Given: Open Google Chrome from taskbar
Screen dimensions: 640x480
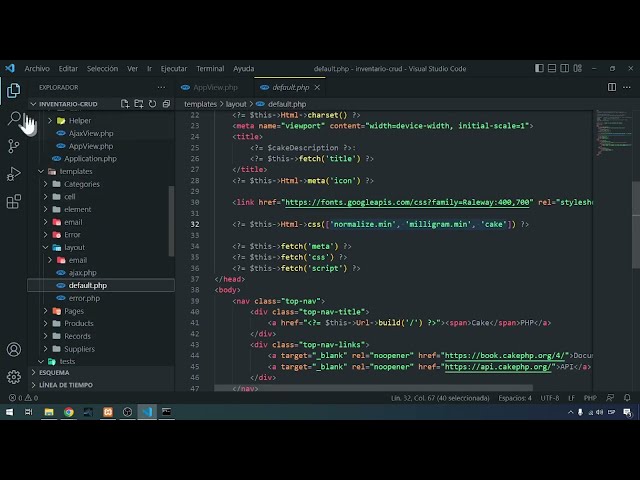Looking at the screenshot, I should pos(69,412).
